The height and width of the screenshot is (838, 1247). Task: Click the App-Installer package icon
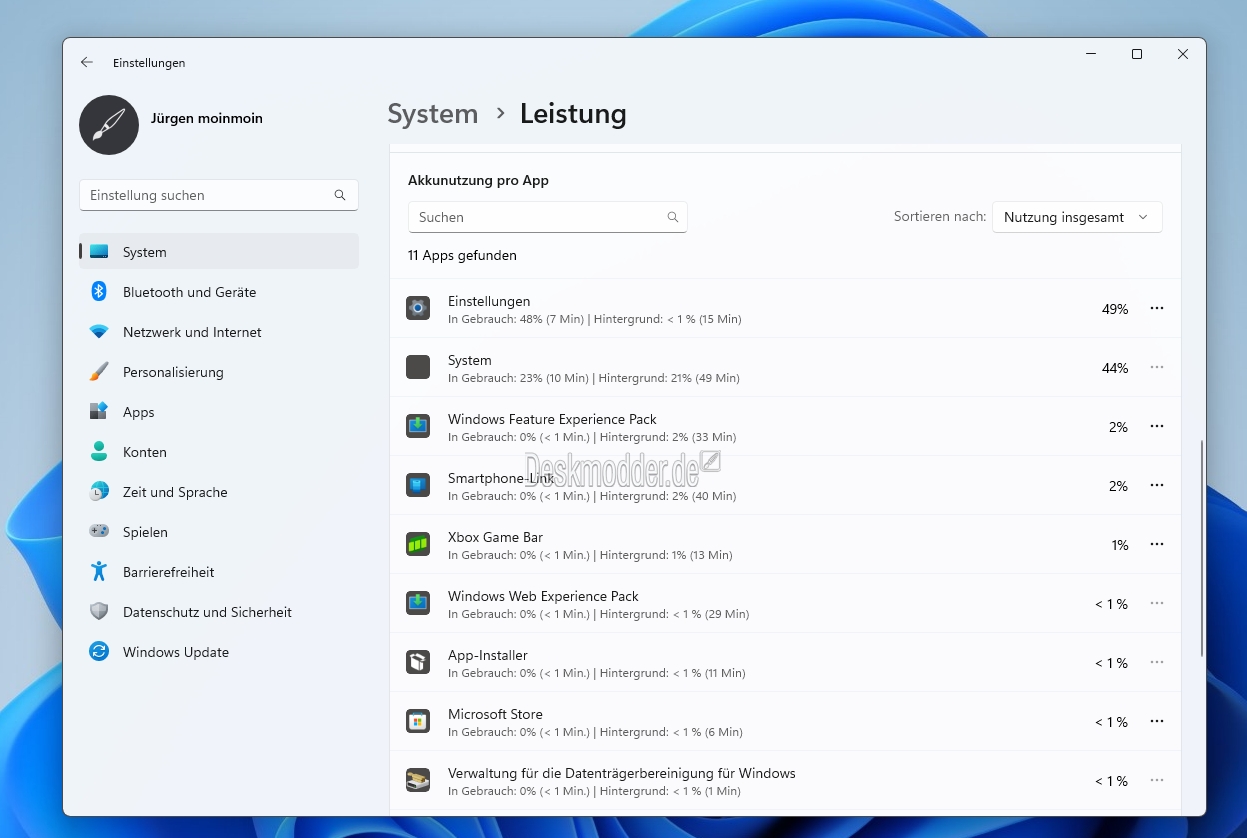click(x=418, y=662)
